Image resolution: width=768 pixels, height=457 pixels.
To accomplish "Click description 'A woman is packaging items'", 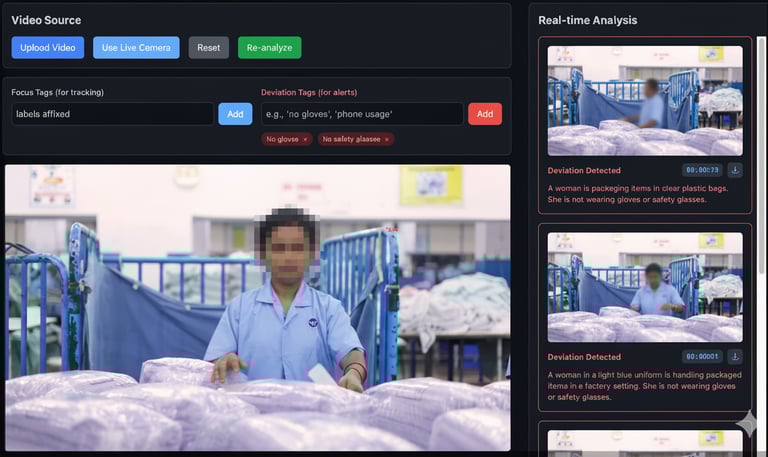I will 638,194.
